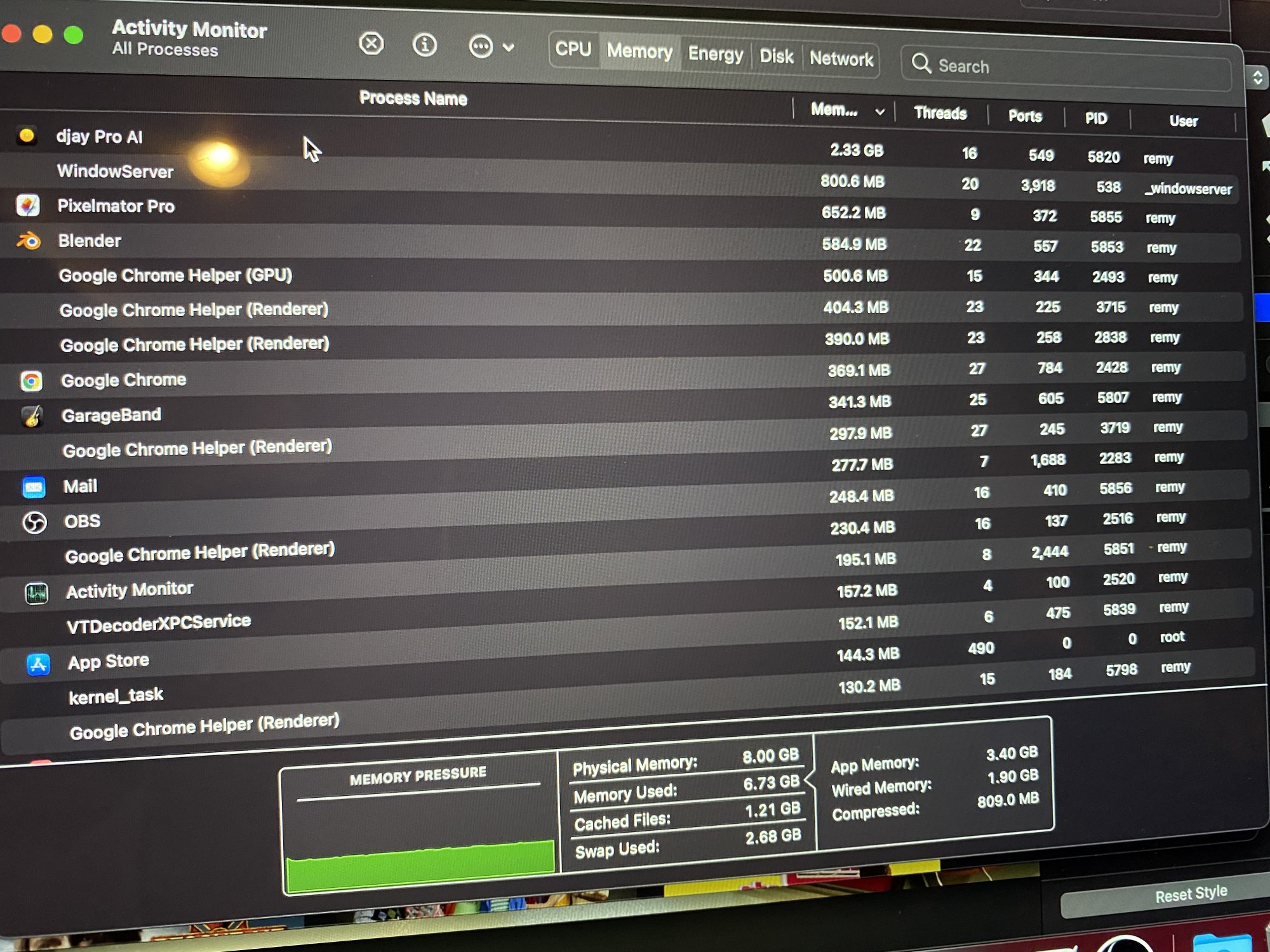Click the App Store process icon
Viewport: 1270px width, 952px height.
[38, 664]
